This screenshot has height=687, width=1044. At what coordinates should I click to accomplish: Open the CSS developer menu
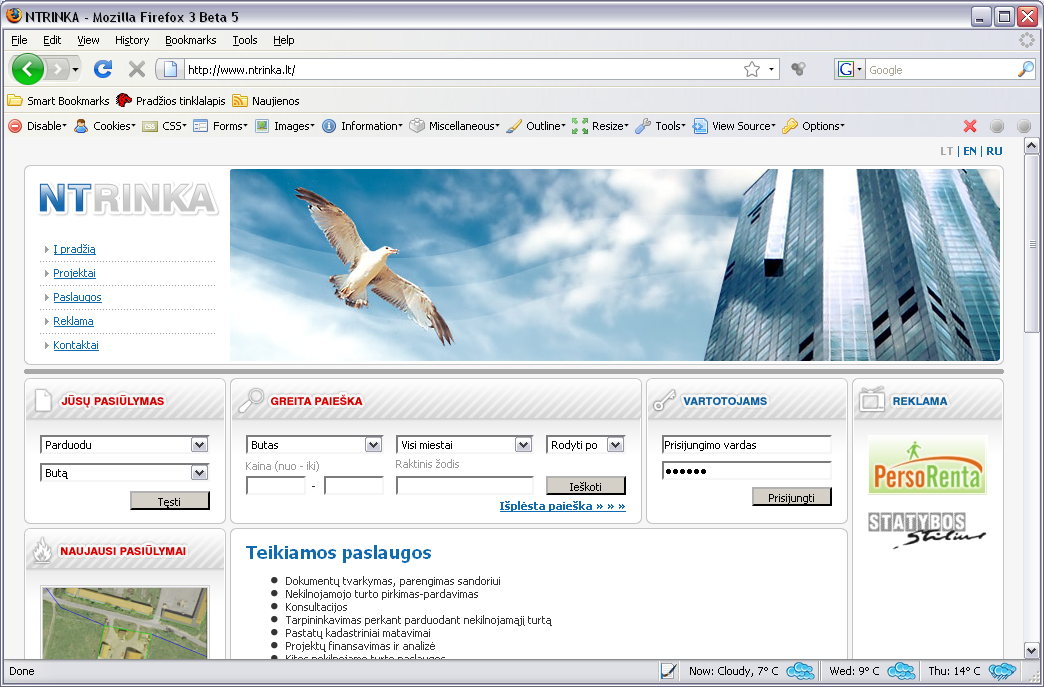click(x=164, y=126)
